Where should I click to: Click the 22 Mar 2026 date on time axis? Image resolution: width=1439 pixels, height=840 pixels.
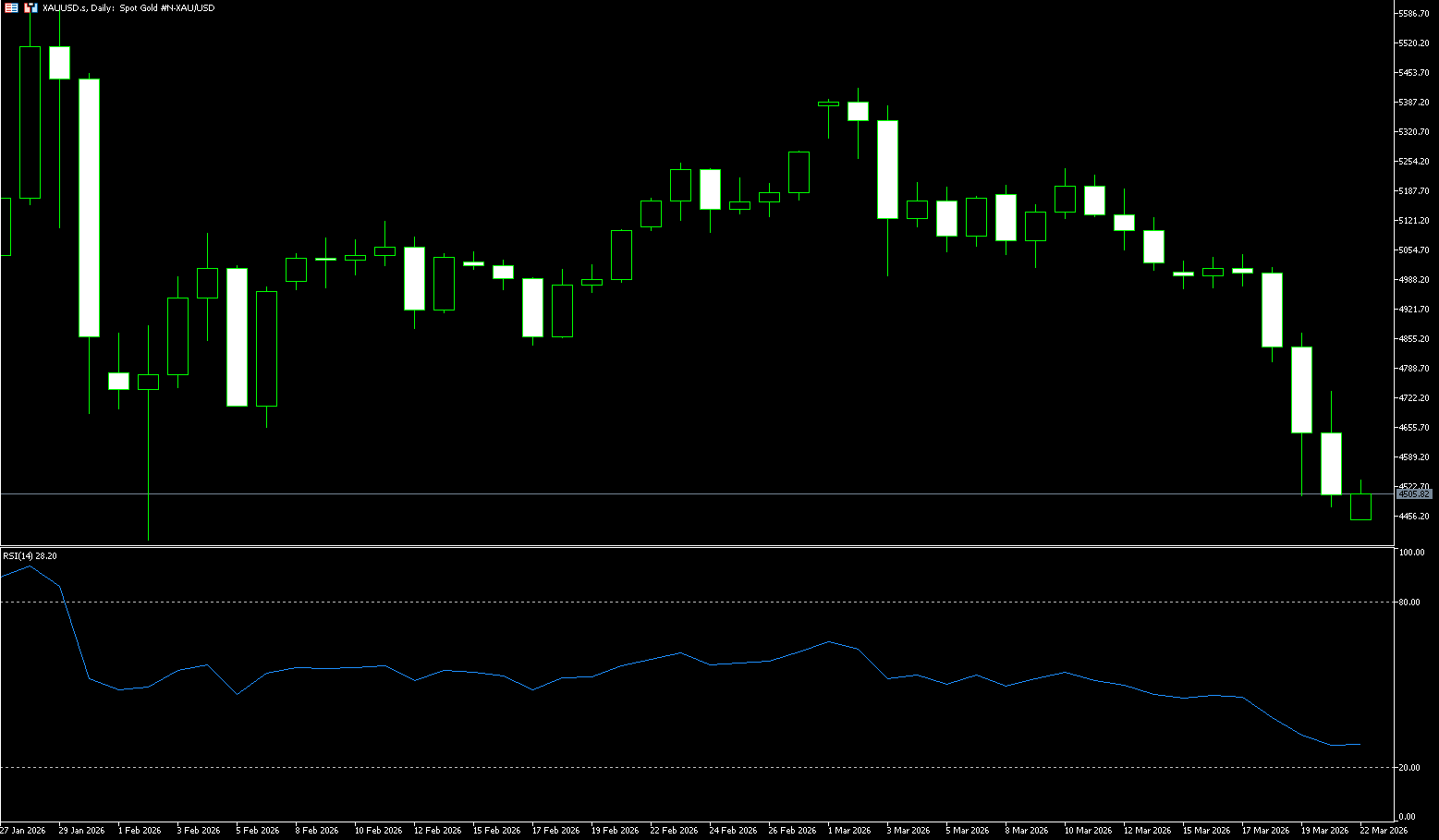1384,830
